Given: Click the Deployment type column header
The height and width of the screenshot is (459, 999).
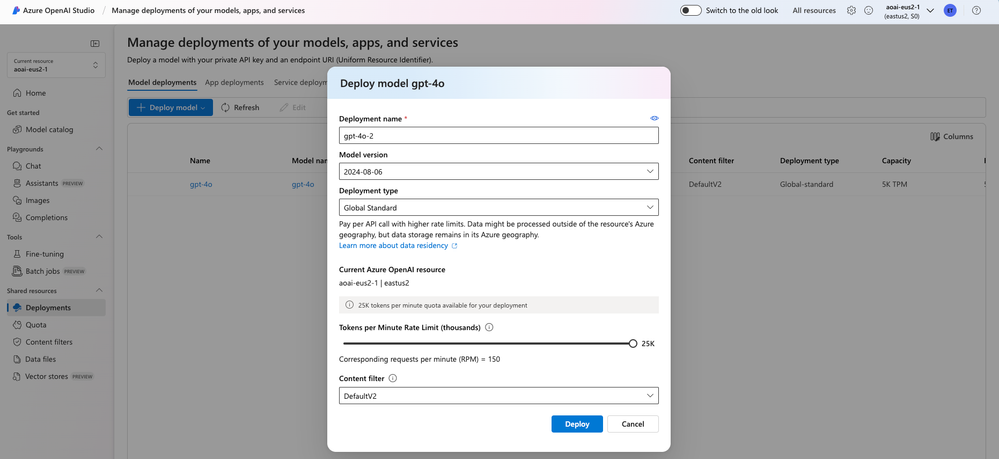Looking at the screenshot, I should pyautogui.click(x=809, y=161).
